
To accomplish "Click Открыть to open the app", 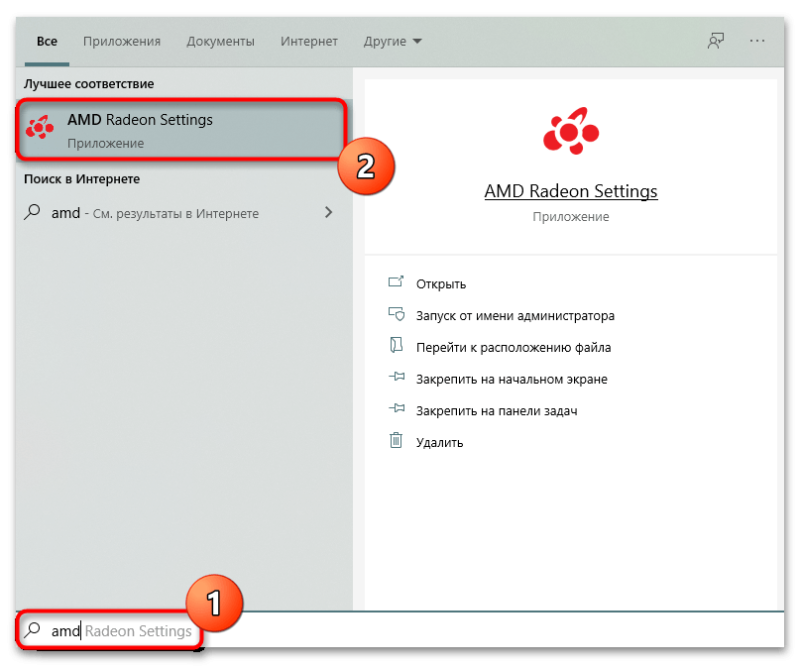I will [x=441, y=284].
